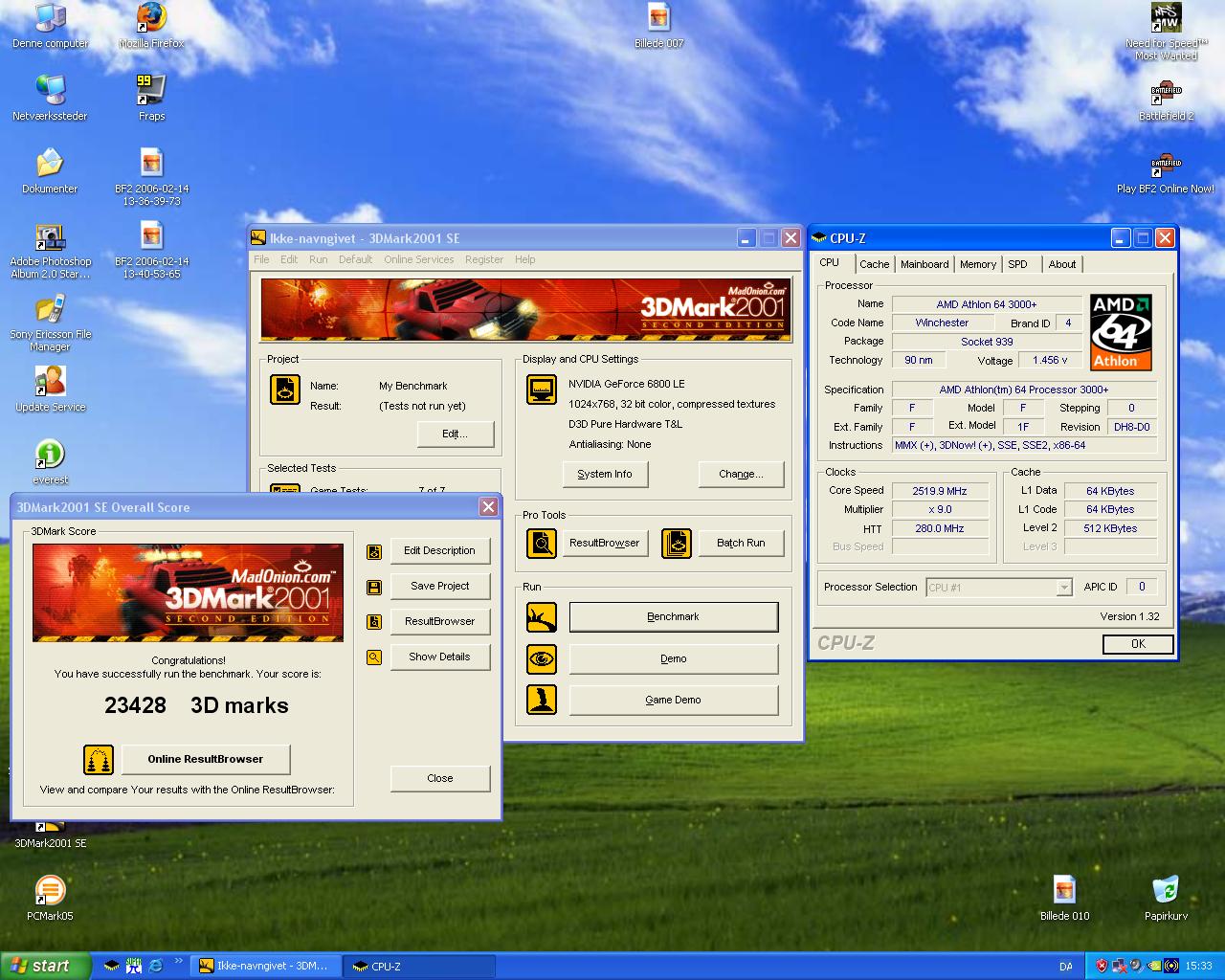This screenshot has width=1225, height=980.
Task: Click Internet Explorer quick launch icon
Action: point(155,967)
